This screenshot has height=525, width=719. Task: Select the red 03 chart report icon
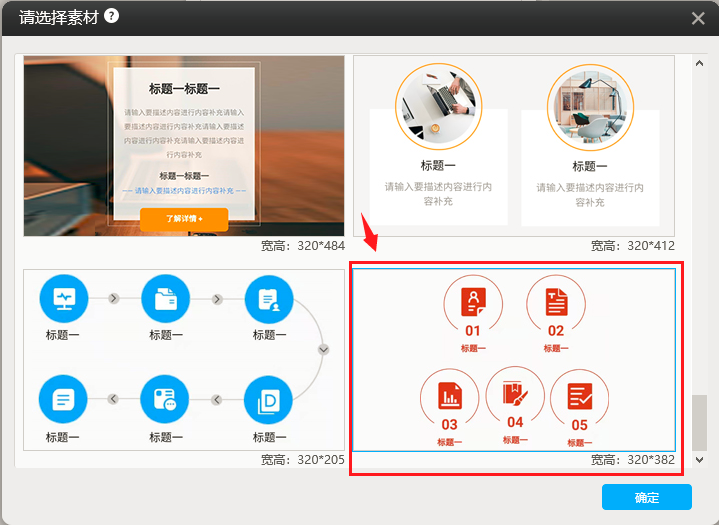[x=449, y=396]
